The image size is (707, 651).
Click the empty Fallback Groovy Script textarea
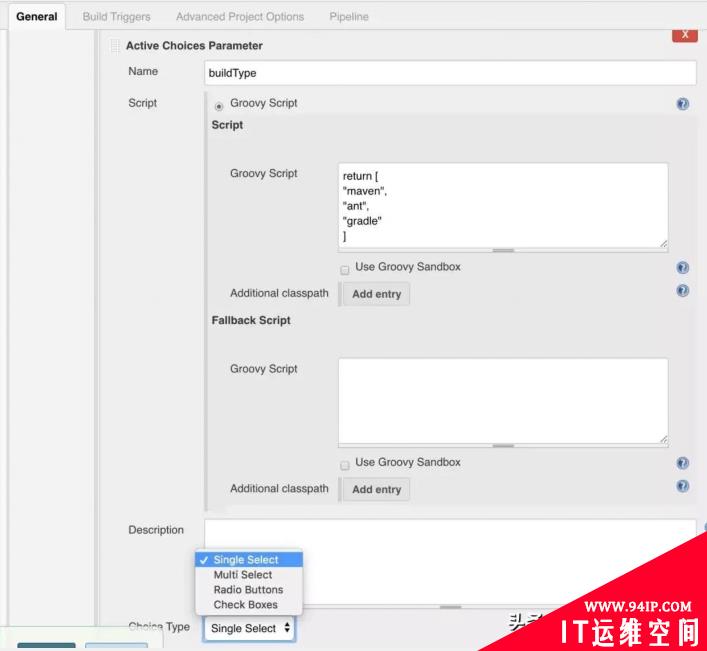503,401
